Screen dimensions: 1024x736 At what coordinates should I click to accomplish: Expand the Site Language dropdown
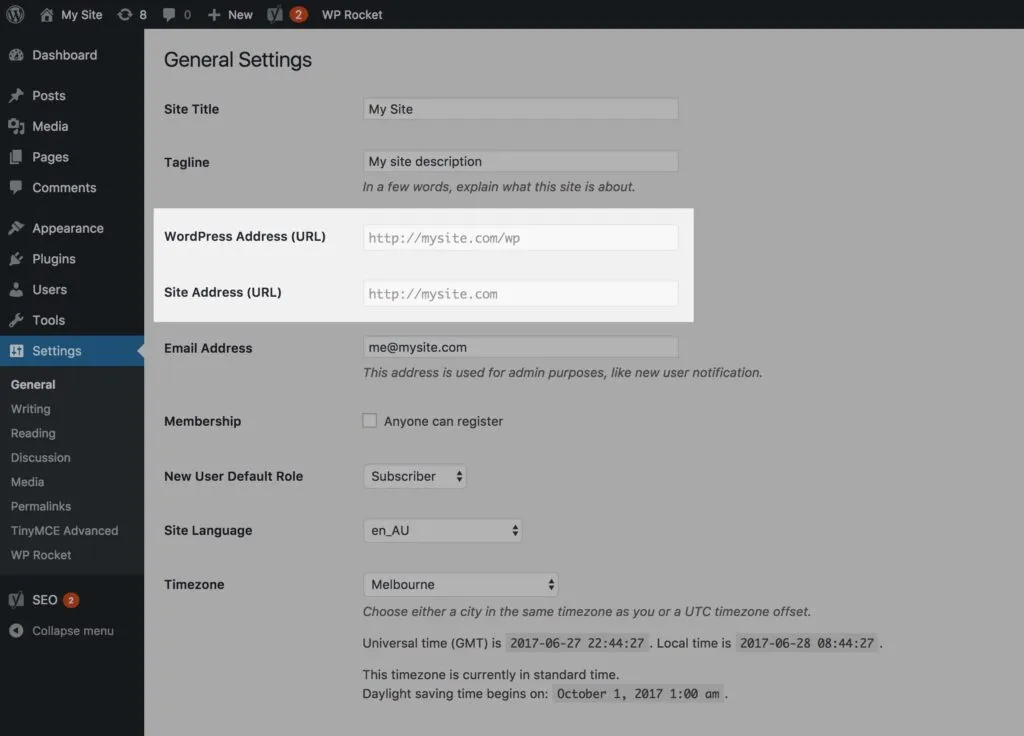tap(442, 530)
